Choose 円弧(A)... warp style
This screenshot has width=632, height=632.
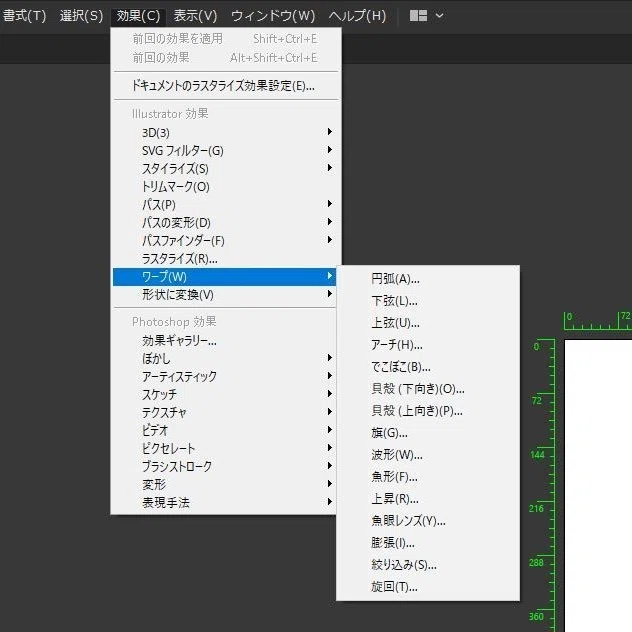click(428, 279)
